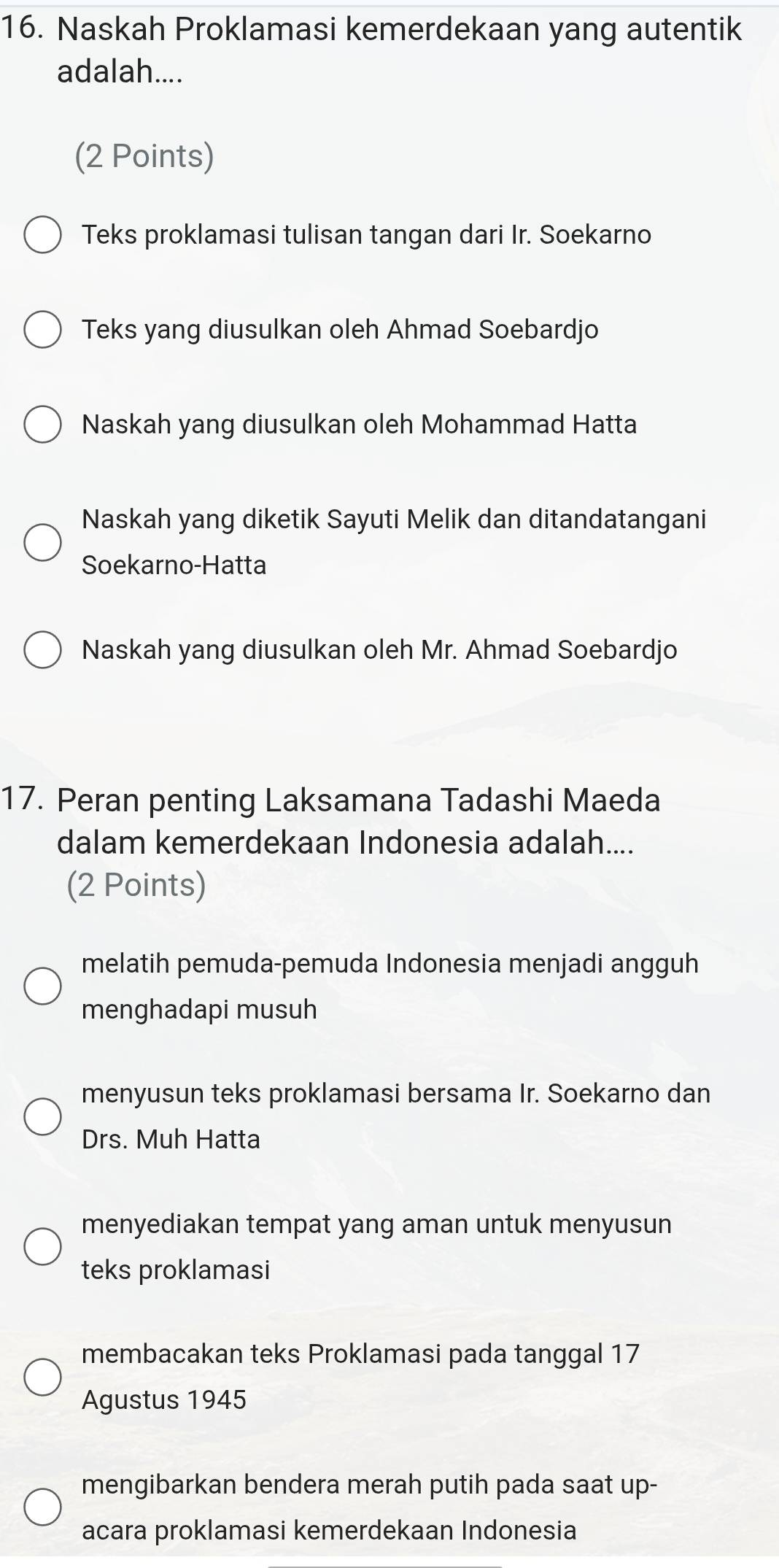Select radio circle for 'Mr. Ahmad Soebardjo' option

(43, 650)
